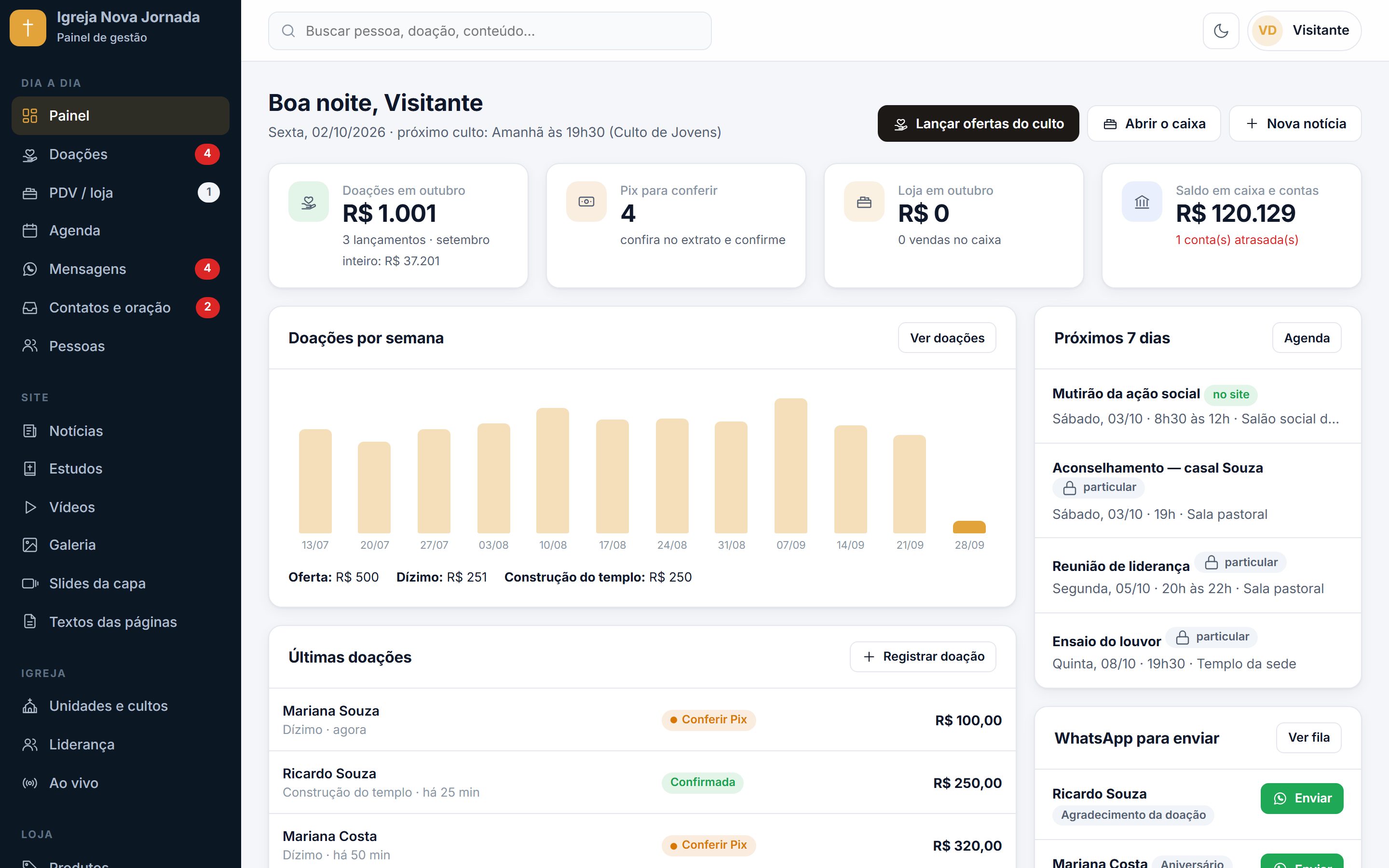Click the Estudos book icon
Image resolution: width=1389 pixels, height=868 pixels.
30,468
